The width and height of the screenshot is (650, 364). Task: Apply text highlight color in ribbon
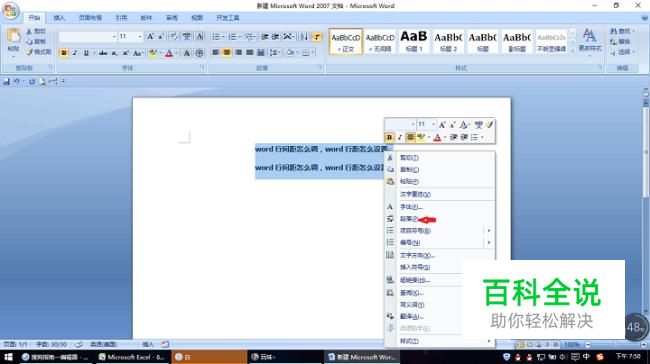153,53
